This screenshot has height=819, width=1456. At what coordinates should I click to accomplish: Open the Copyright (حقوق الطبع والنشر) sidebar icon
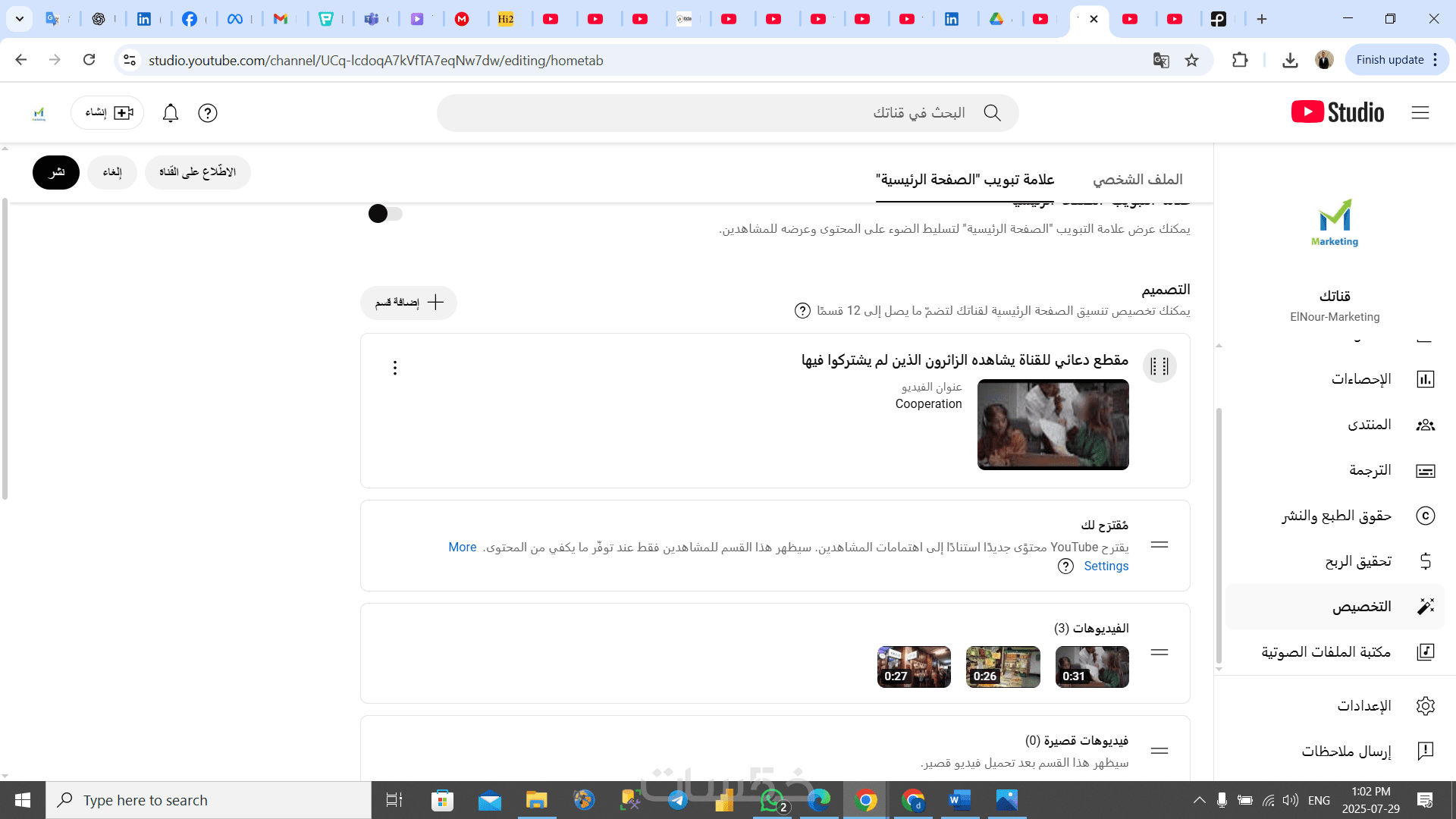1425,516
